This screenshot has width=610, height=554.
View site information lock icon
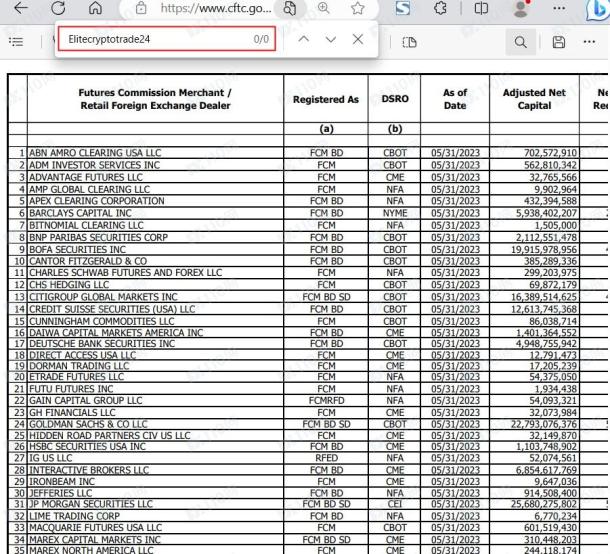click(x=141, y=8)
